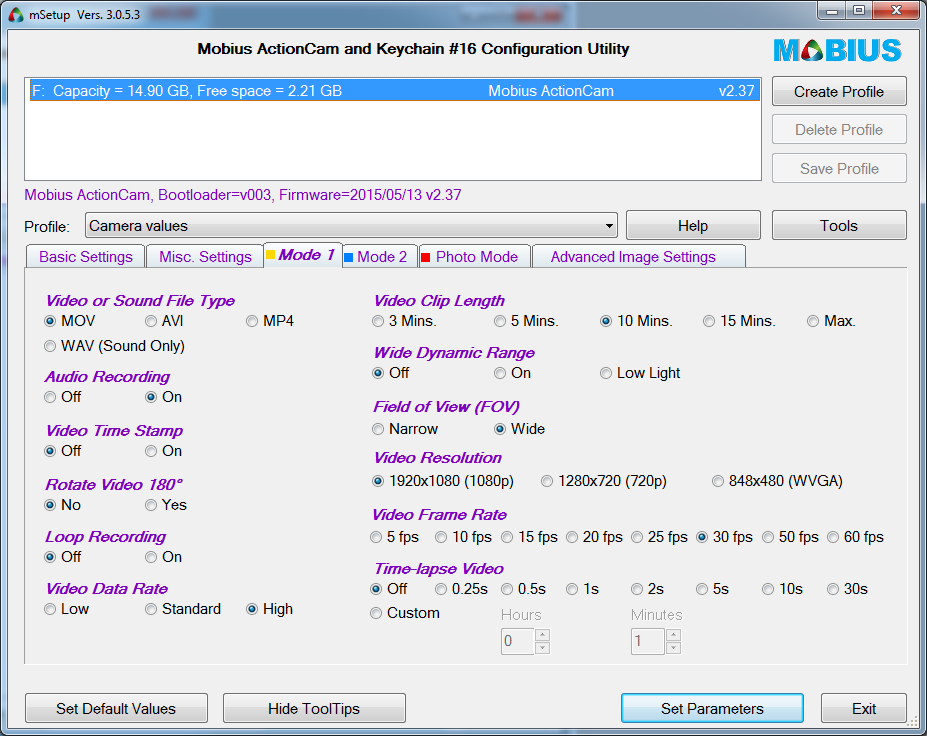The height and width of the screenshot is (736, 927).
Task: Enable Loop Recording On
Action: click(164, 557)
